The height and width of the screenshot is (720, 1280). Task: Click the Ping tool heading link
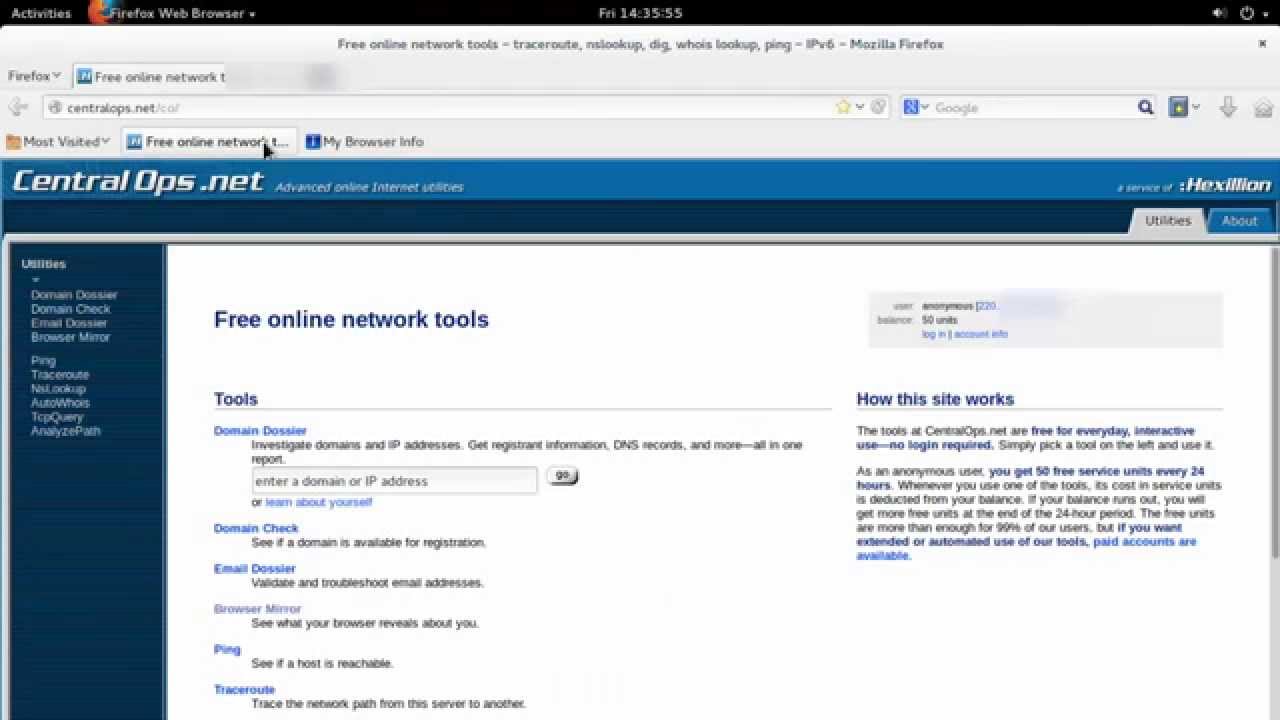(x=227, y=649)
